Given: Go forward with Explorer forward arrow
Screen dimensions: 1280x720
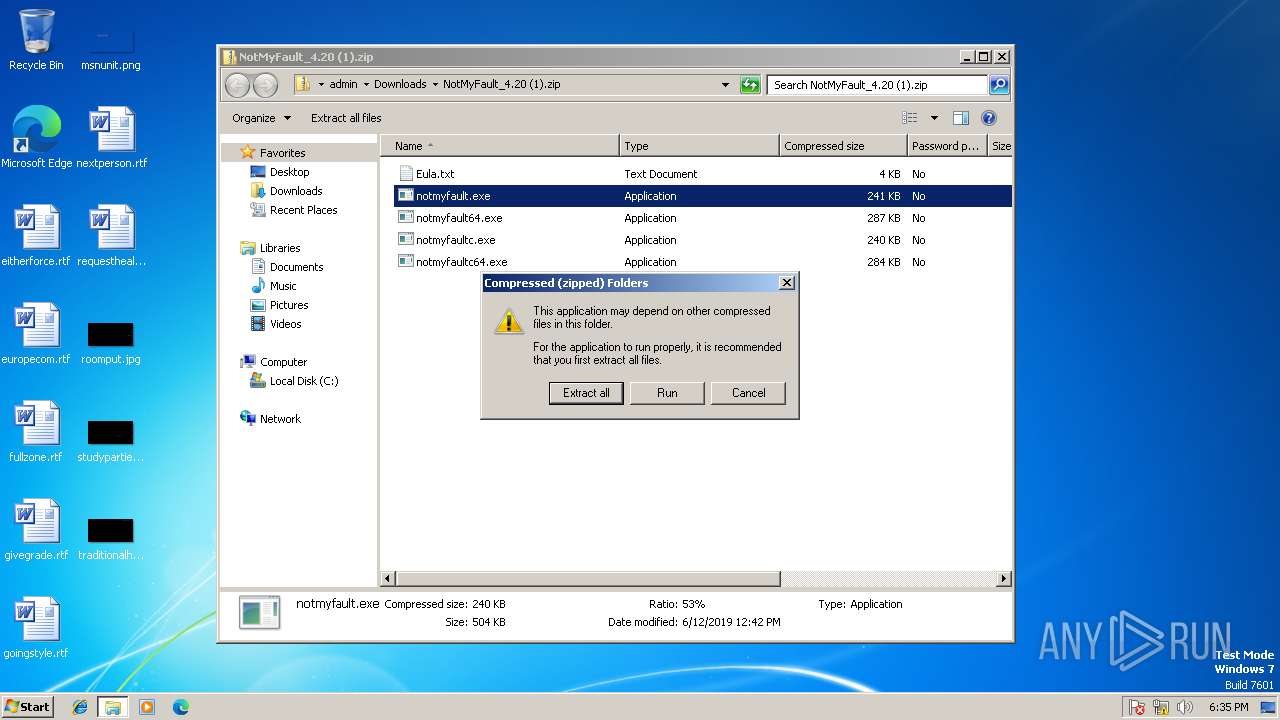Looking at the screenshot, I should click(x=265, y=85).
